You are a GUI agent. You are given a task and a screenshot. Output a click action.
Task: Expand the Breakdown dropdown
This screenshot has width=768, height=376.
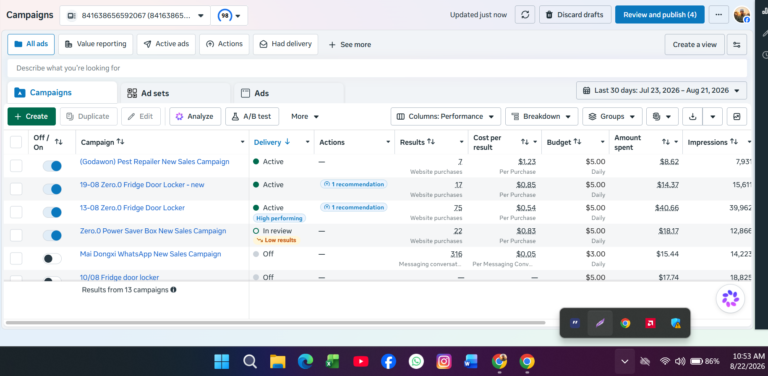pos(542,117)
